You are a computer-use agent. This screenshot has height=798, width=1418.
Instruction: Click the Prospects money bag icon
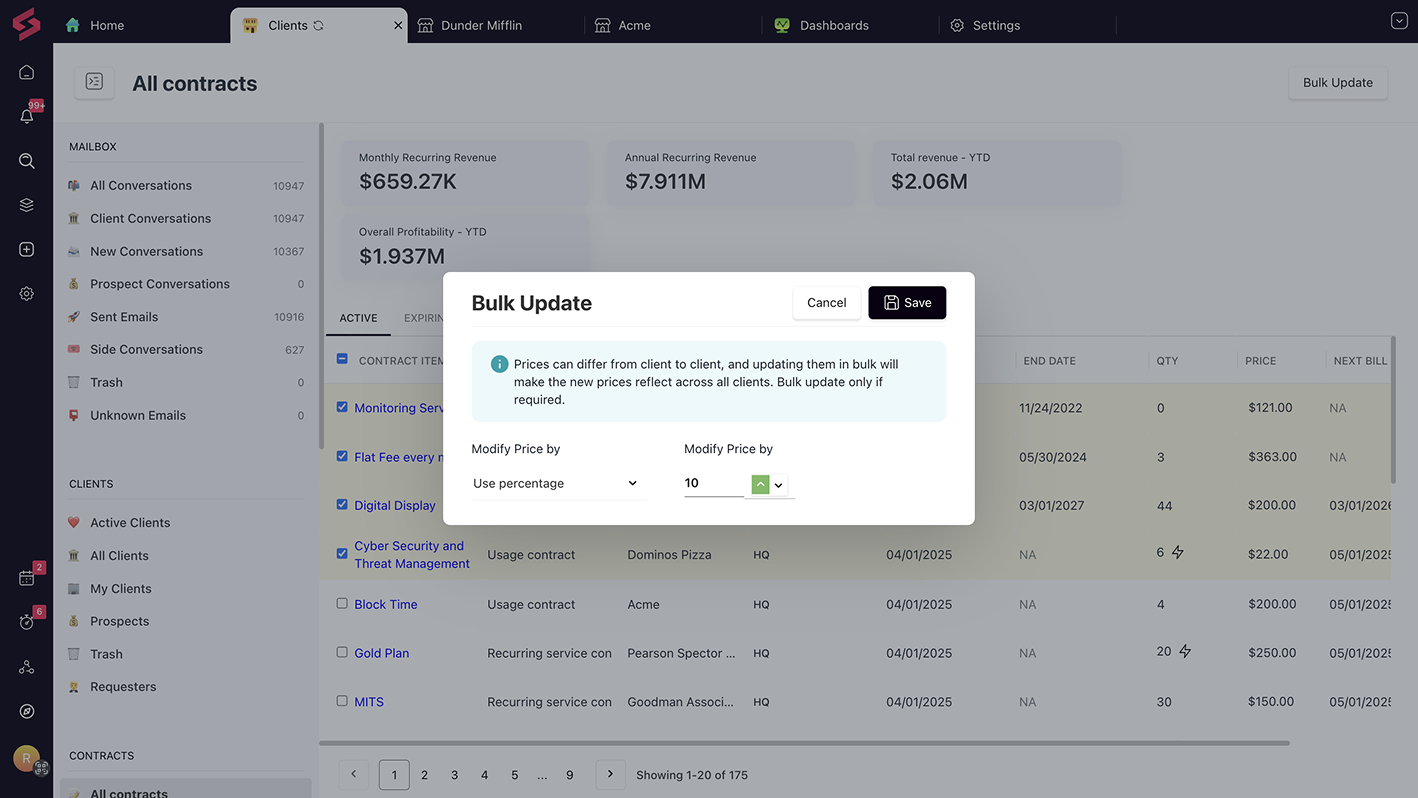click(x=74, y=621)
